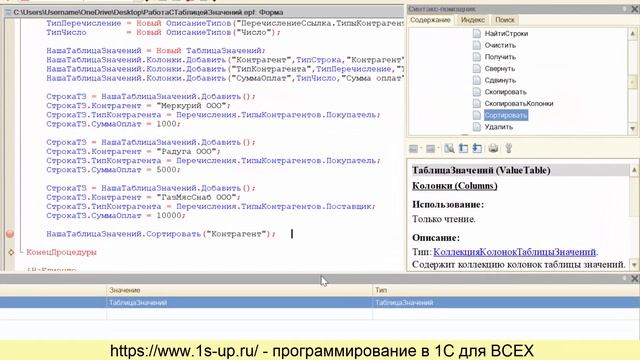This screenshot has width=640, height=360.
Task: Click the line ending with ТипыКонтрагентов.Поставщик
Action: (x=211, y=207)
